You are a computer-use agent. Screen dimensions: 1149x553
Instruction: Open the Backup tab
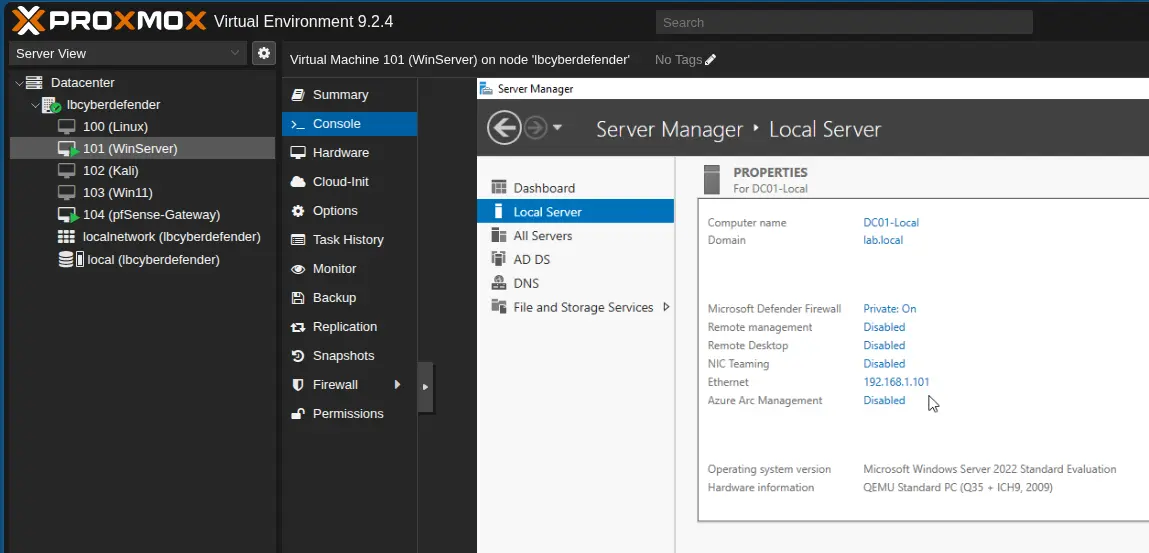point(350,297)
